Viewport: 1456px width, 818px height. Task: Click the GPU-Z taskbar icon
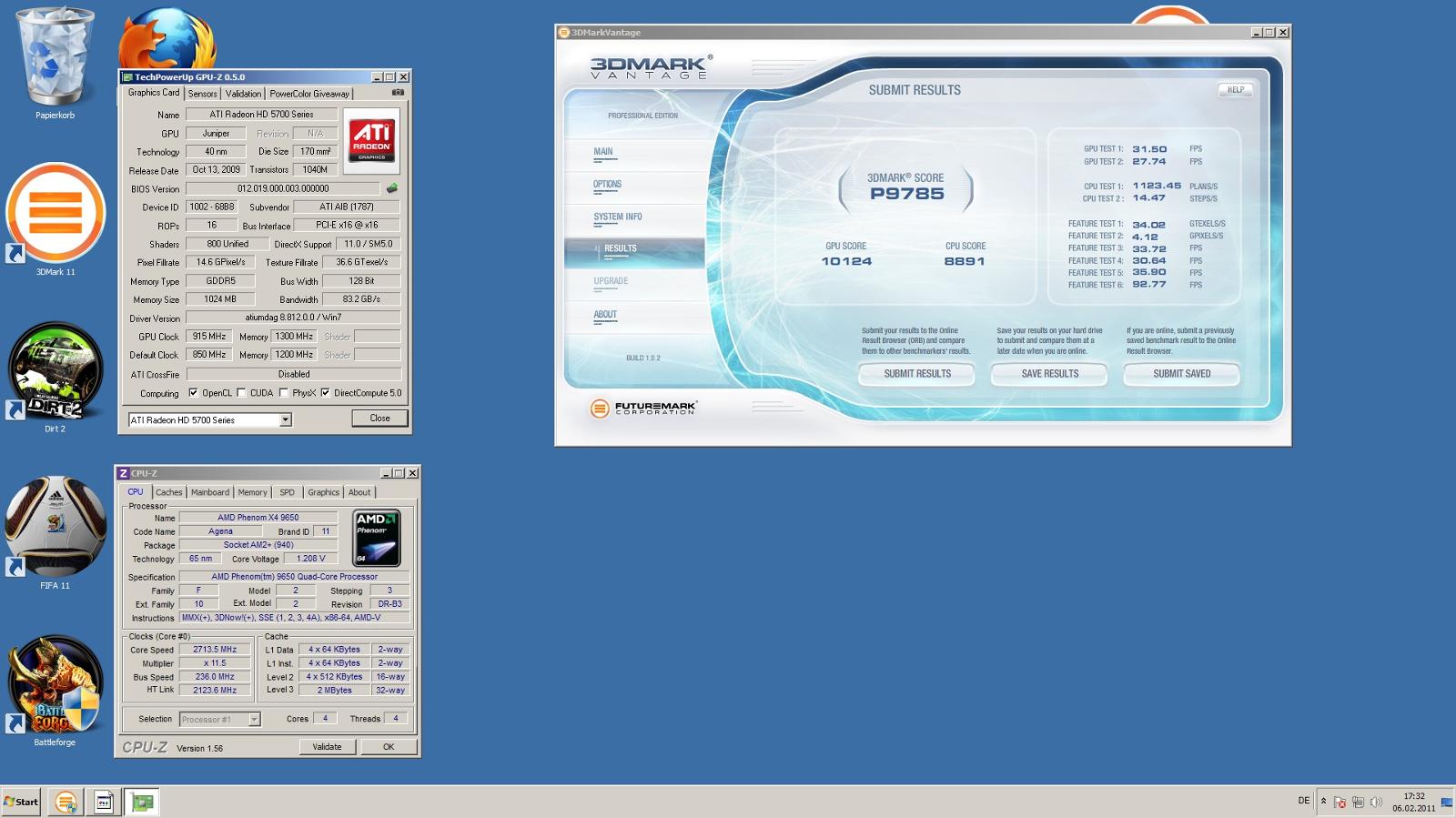pyautogui.click(x=142, y=802)
